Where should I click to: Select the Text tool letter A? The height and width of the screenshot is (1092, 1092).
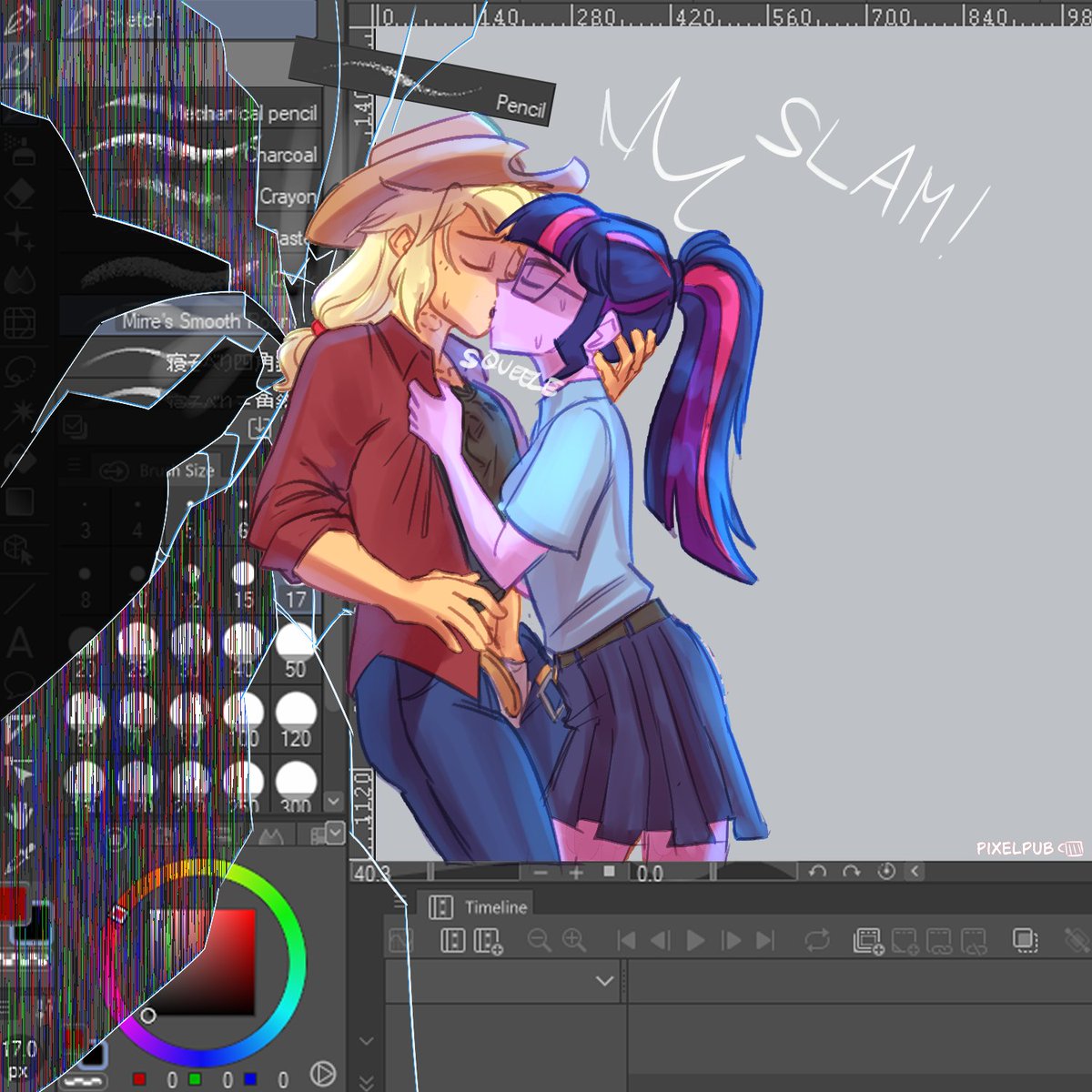(x=19, y=644)
